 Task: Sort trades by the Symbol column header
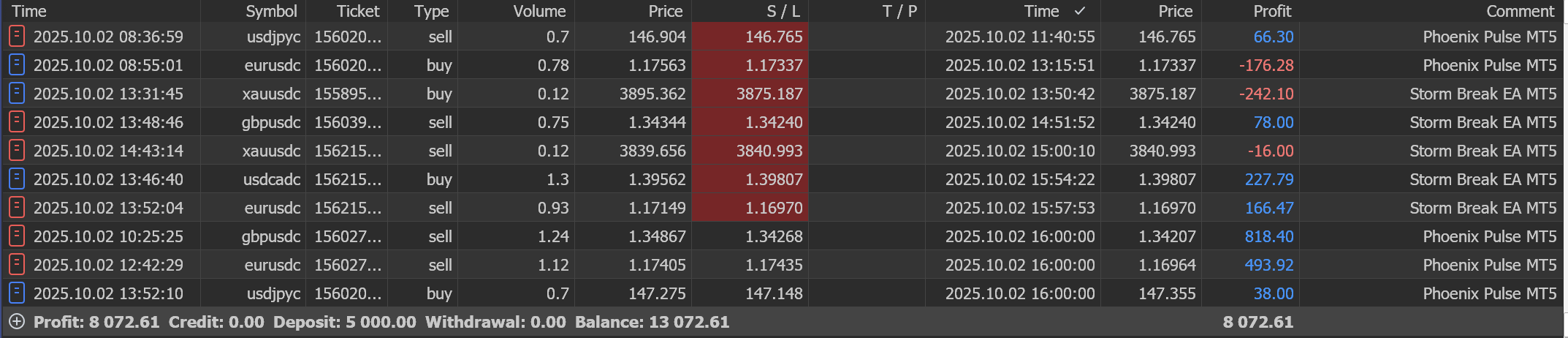tap(271, 11)
